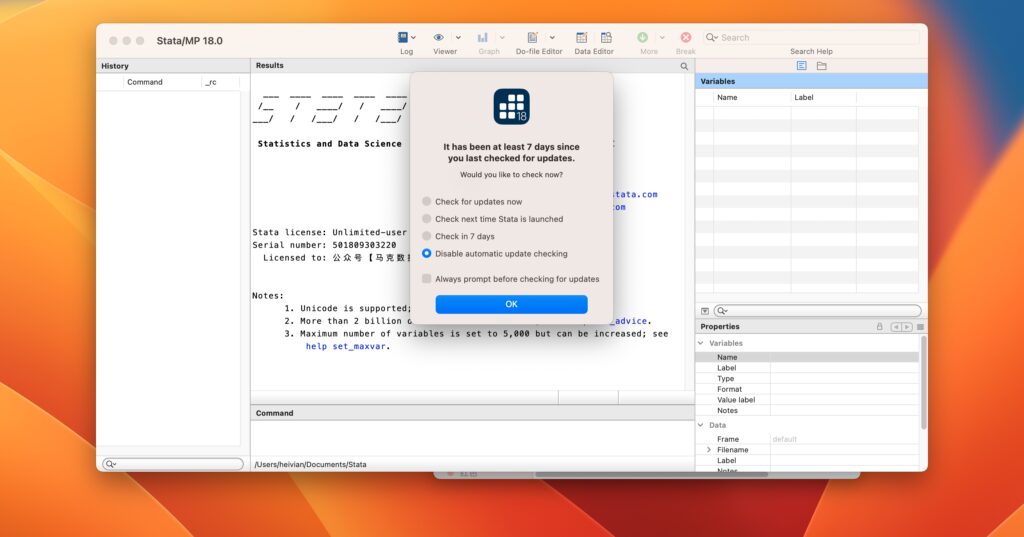Open the Viewer dropdown arrow
Viewport: 1024px width, 537px height.
tap(458, 38)
